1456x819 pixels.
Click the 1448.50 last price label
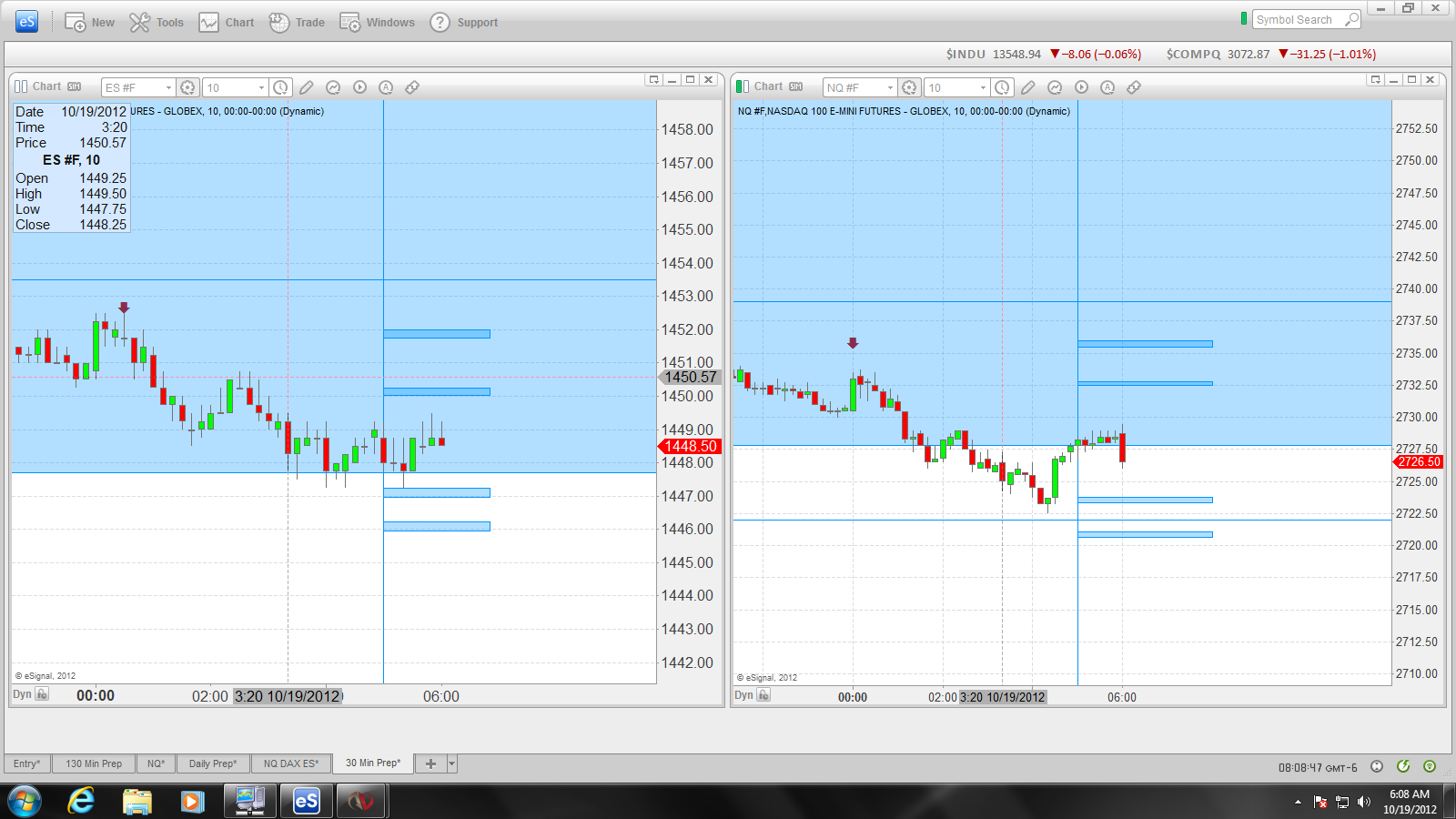pyautogui.click(x=689, y=446)
